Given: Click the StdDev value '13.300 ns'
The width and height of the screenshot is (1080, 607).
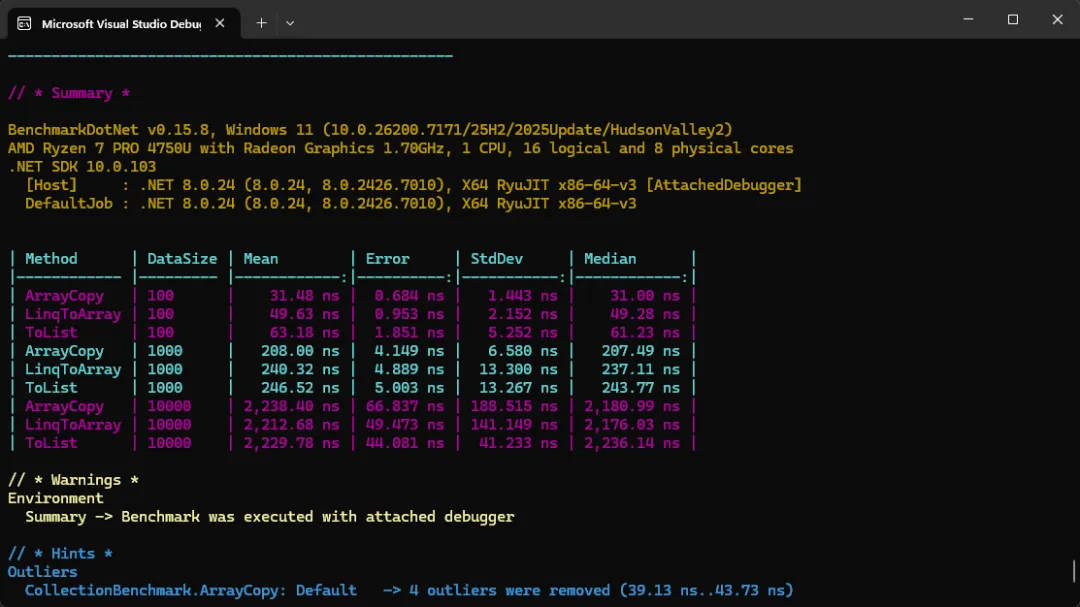Looking at the screenshot, I should 519,369.
